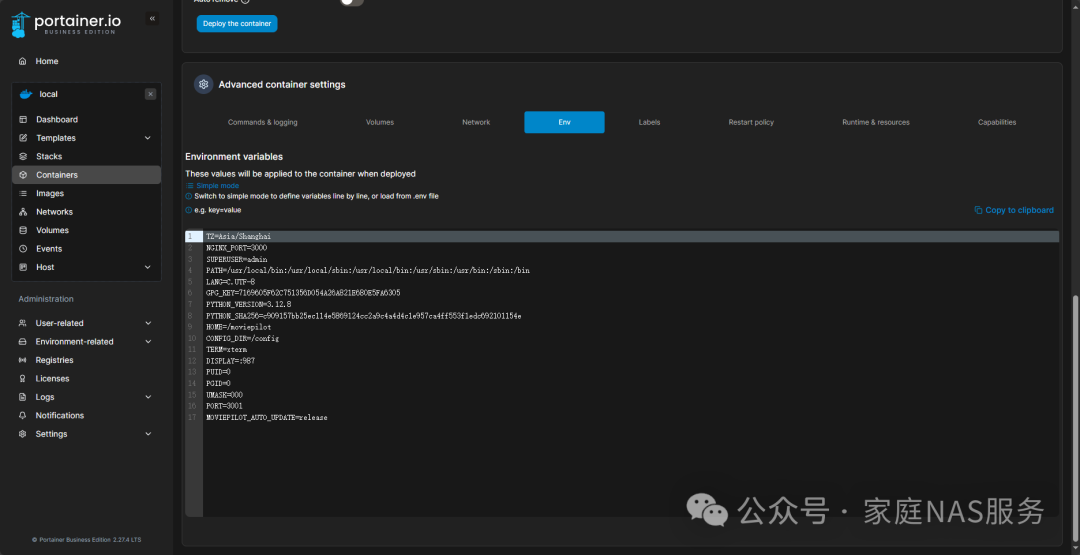This screenshot has width=1080, height=555.
Task: Click the Licenses icon
Action: pos(22,379)
